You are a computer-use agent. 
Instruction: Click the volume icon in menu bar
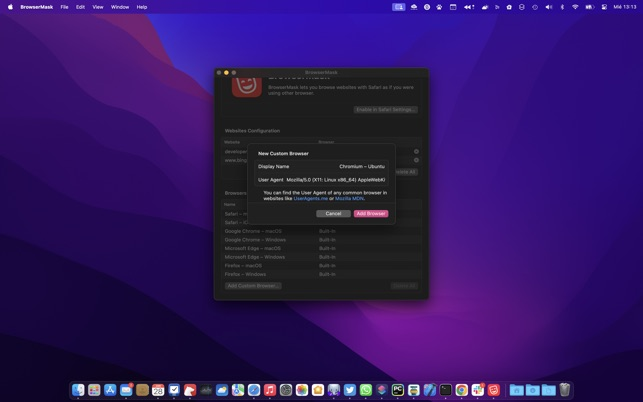pos(548,7)
